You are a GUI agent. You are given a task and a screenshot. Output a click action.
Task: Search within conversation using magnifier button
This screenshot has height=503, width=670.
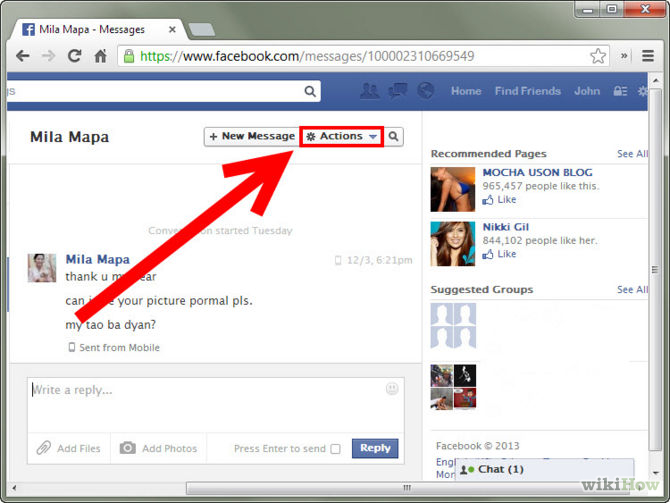point(394,136)
